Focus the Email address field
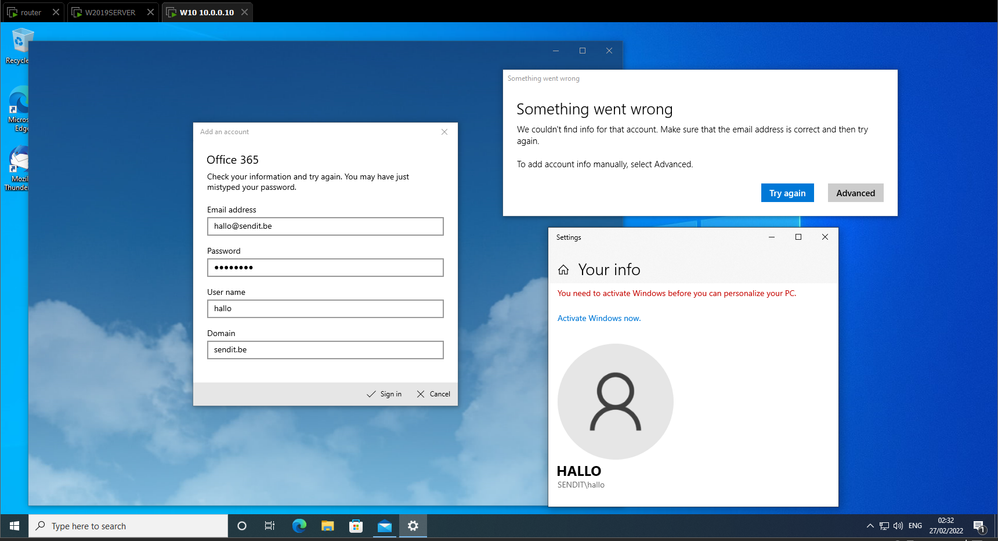Image resolution: width=998 pixels, height=541 pixels. 325,226
